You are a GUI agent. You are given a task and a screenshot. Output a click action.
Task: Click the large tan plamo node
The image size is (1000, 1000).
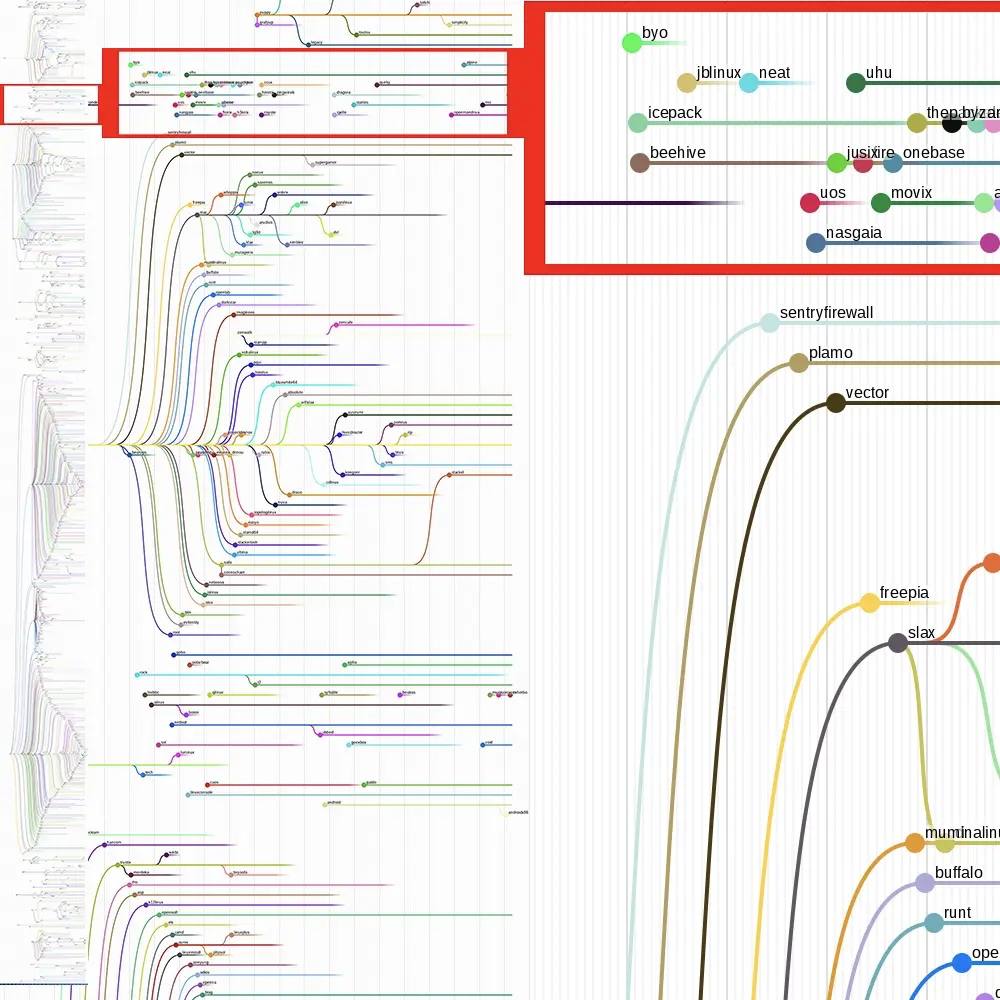(798, 363)
